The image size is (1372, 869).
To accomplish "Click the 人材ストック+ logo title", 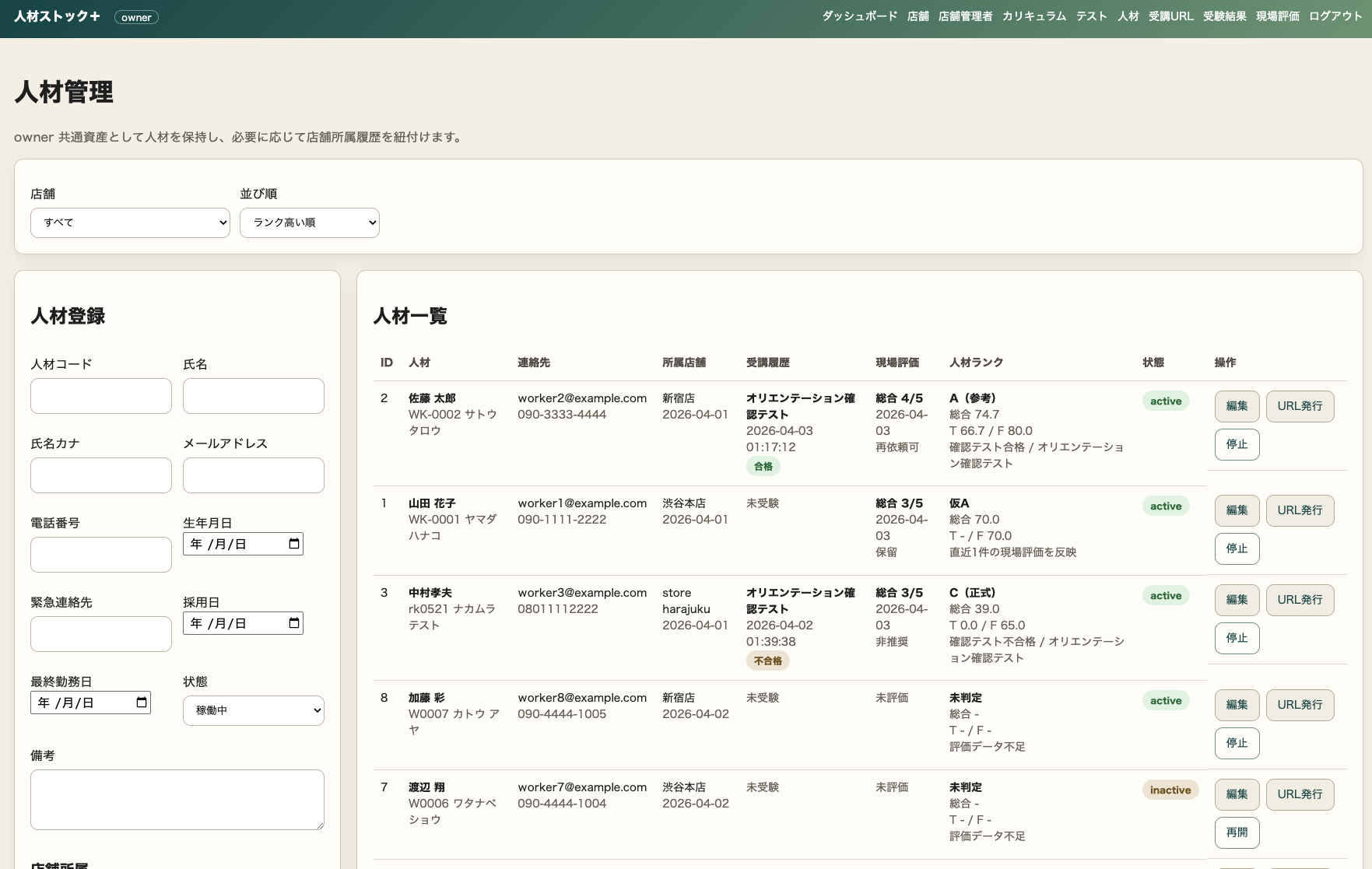I will point(58,16).
